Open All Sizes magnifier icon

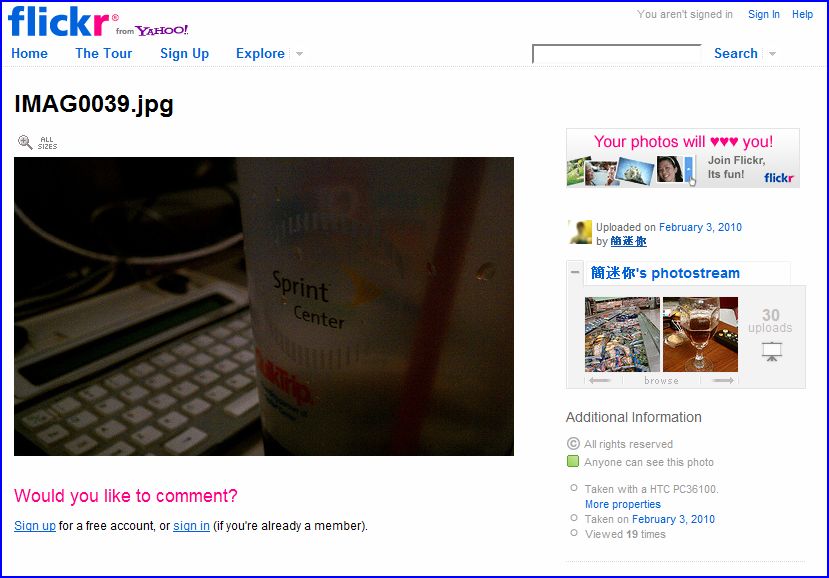(25, 142)
